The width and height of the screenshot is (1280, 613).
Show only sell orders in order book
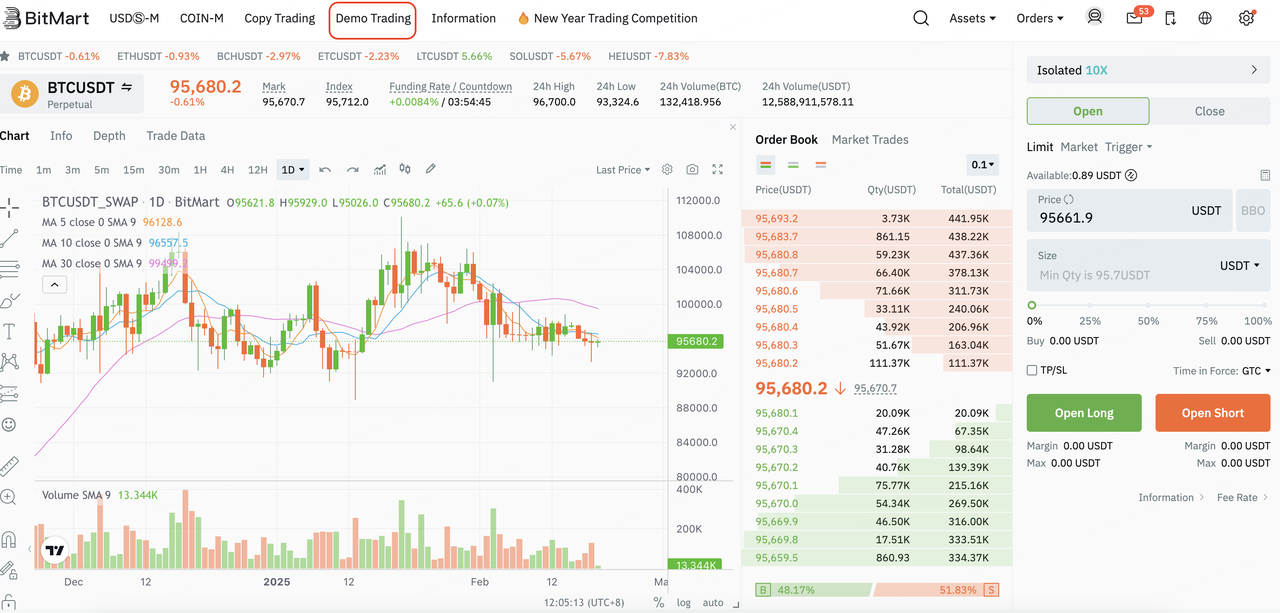[x=820, y=165]
